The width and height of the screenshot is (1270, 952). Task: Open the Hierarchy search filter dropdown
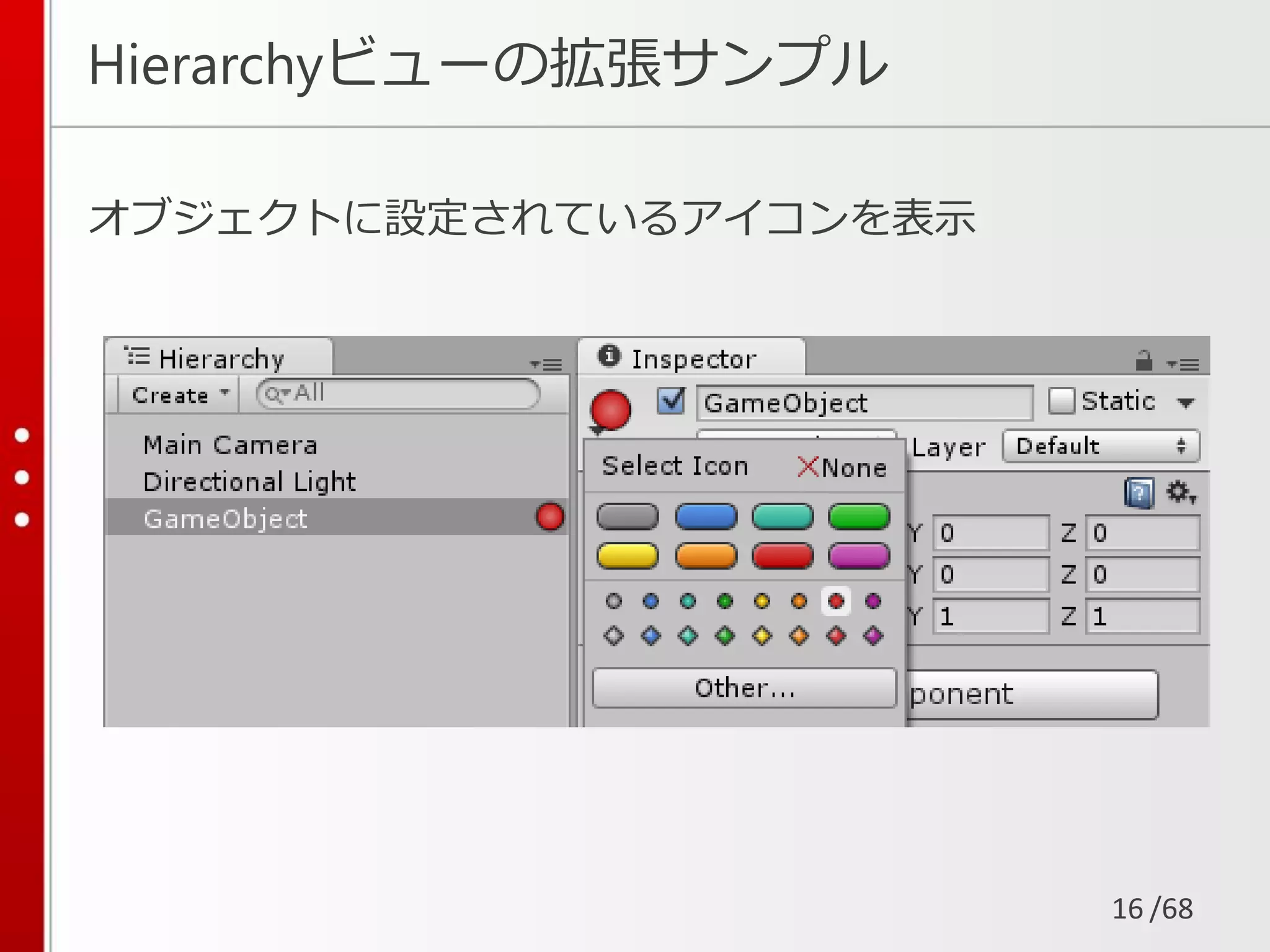[x=277, y=394]
